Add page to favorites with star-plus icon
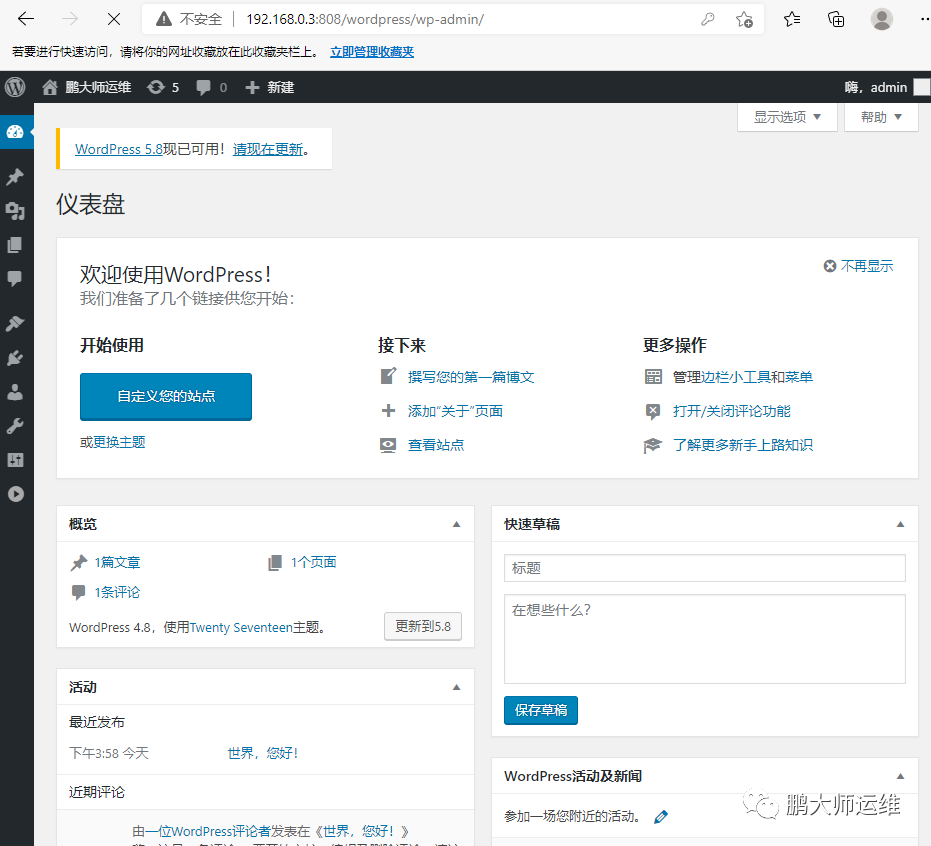Screen dimensions: 931x846 tap(744, 20)
